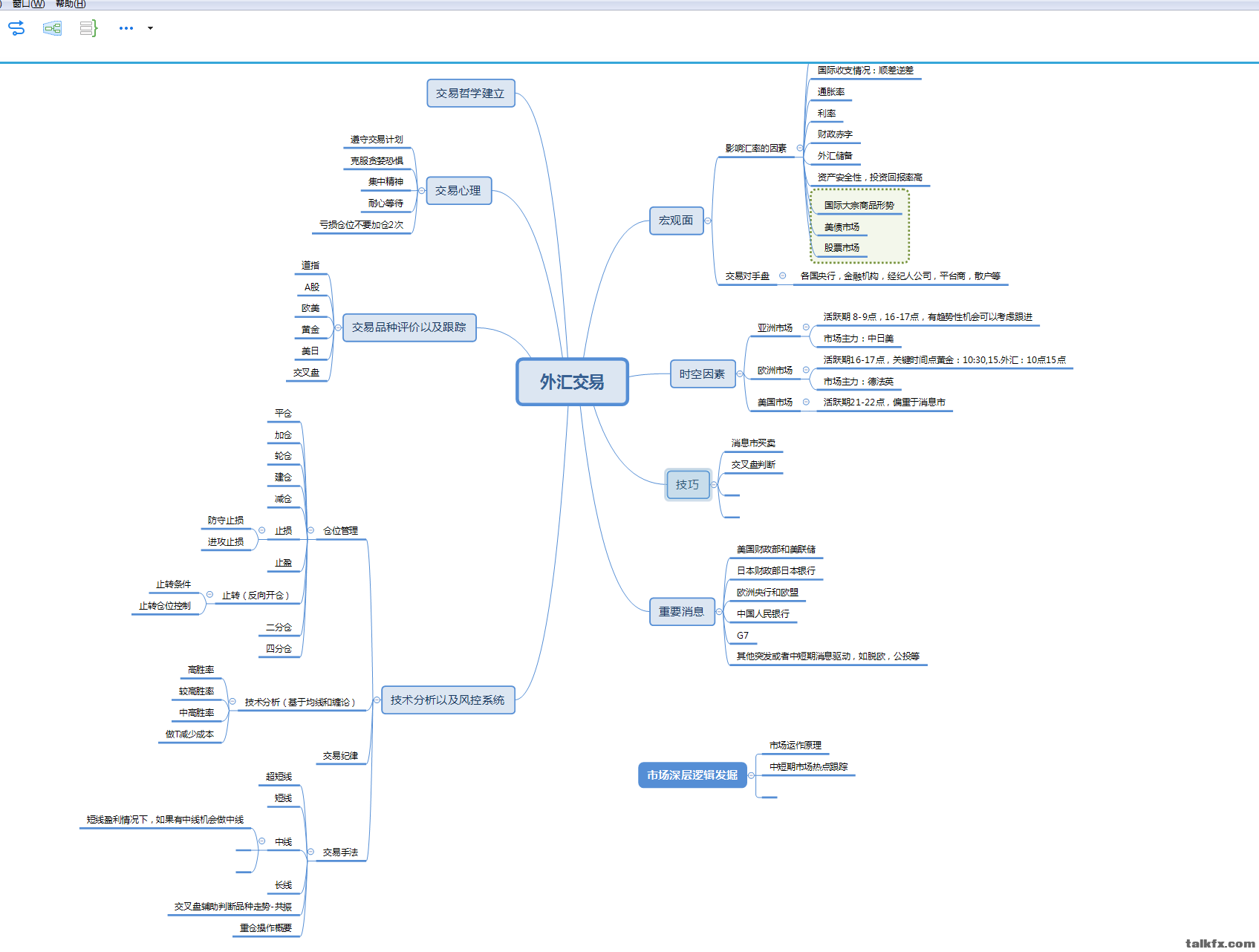This screenshot has height=952, width=1259.
Task: Collapse the 止转（反向开仓） subtopics
Action: click(x=210, y=595)
